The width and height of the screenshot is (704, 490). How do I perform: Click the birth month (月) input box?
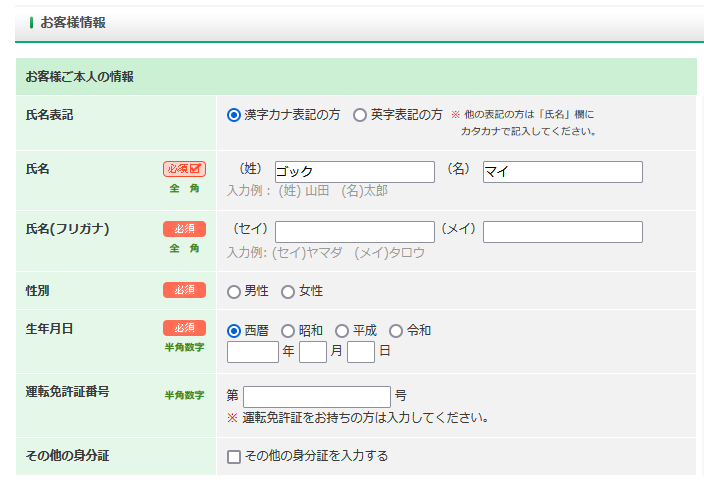pyautogui.click(x=313, y=352)
